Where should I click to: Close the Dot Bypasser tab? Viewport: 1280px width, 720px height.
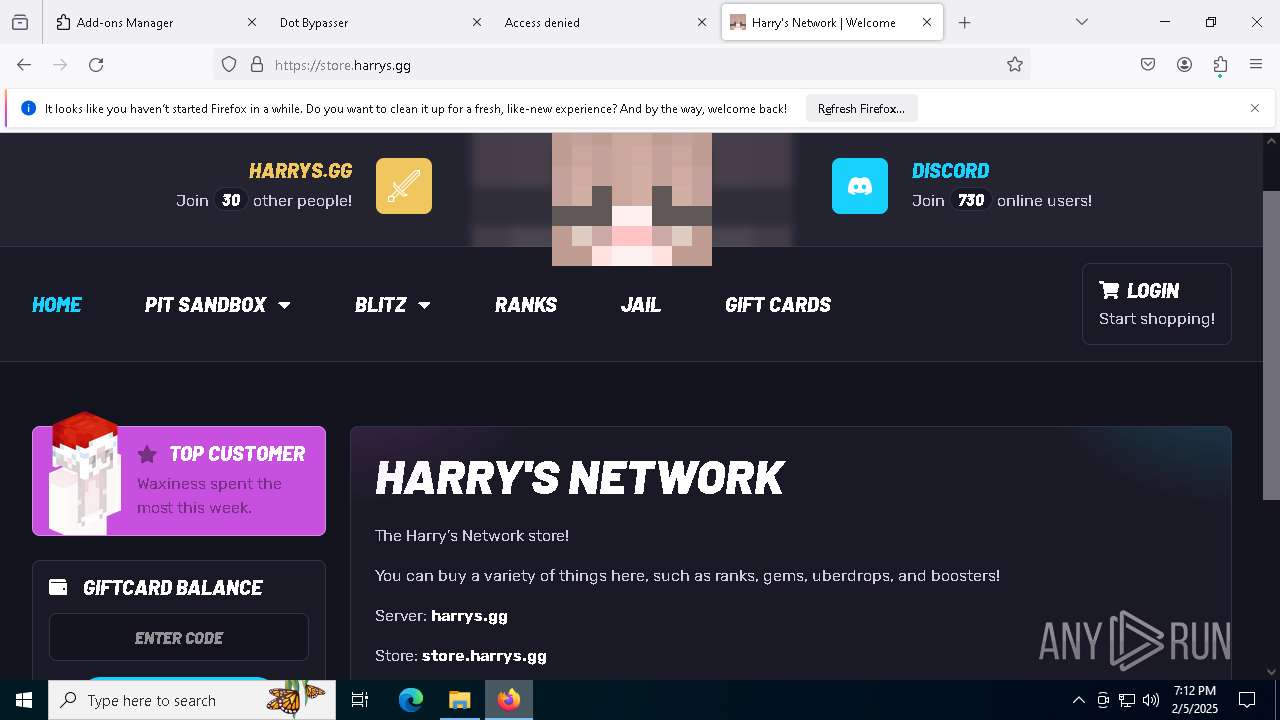(x=477, y=22)
